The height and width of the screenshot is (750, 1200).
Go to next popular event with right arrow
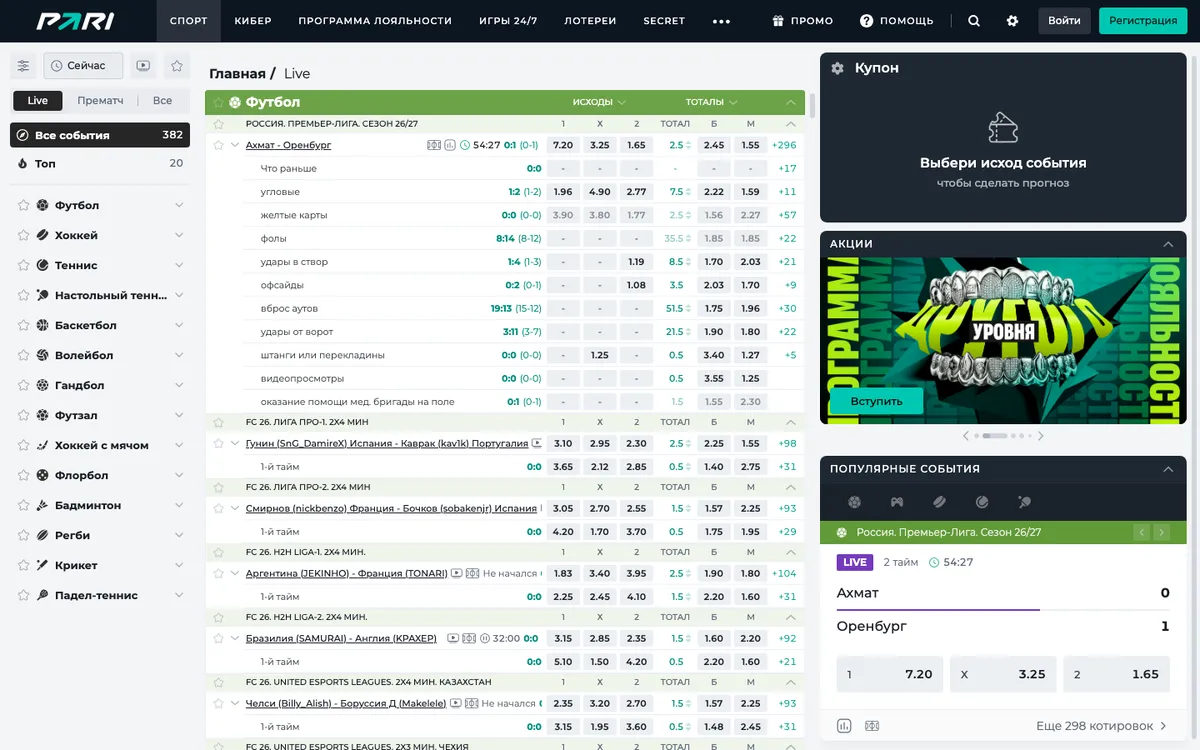(1162, 533)
